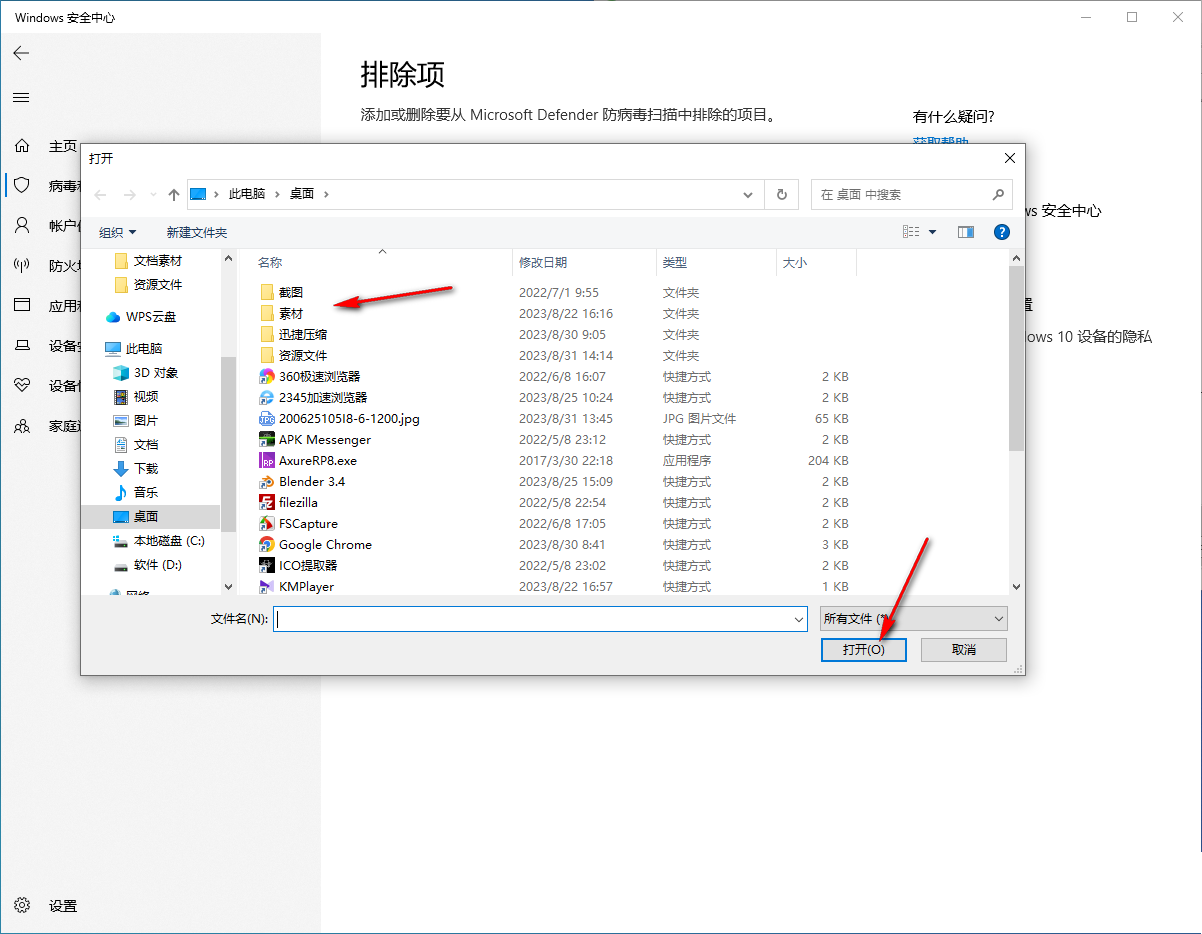
Task: Click the refresh icon beside the address bar
Action: click(781, 194)
